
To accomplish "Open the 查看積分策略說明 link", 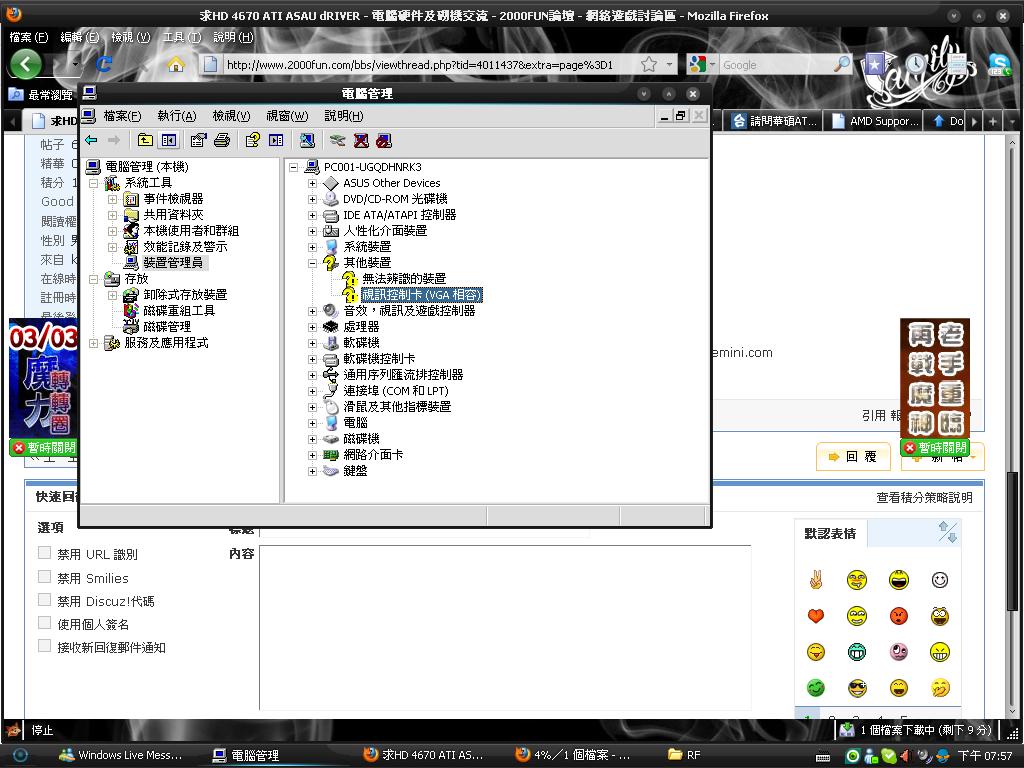I will click(x=923, y=498).
